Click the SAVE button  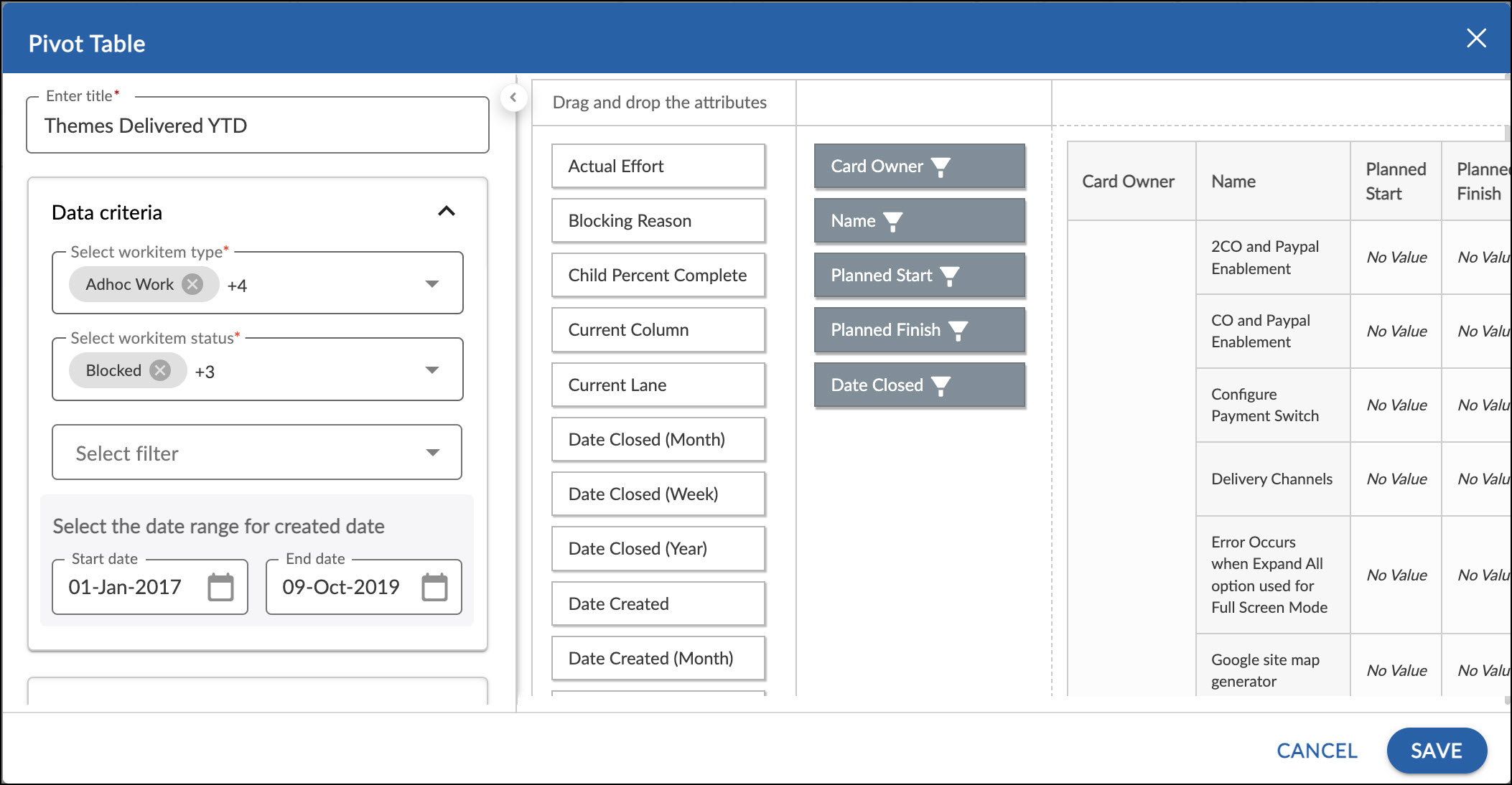(x=1436, y=750)
